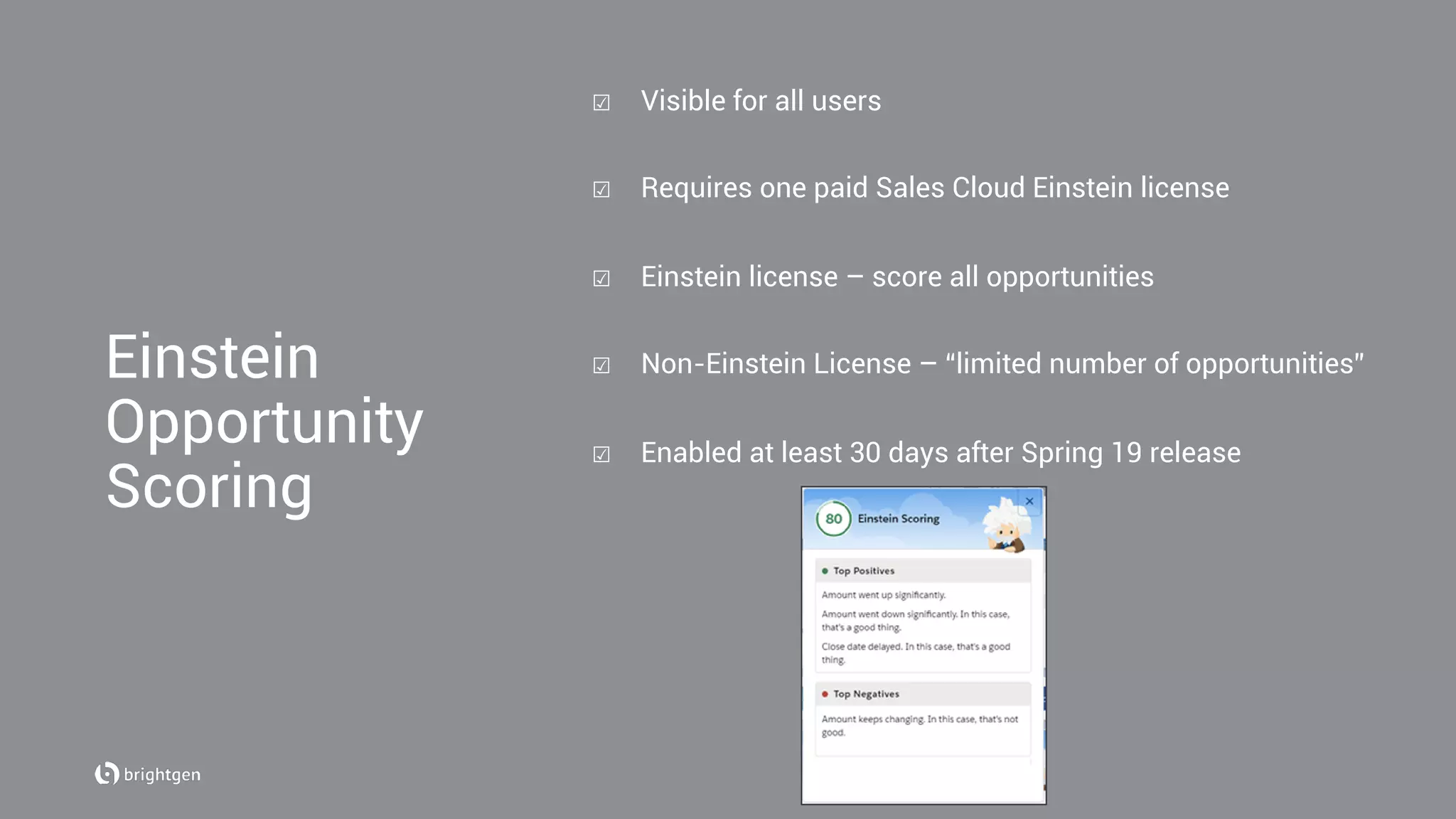Click the Top Negatives section header
Viewport: 1456px width, 819px height.
[923, 694]
